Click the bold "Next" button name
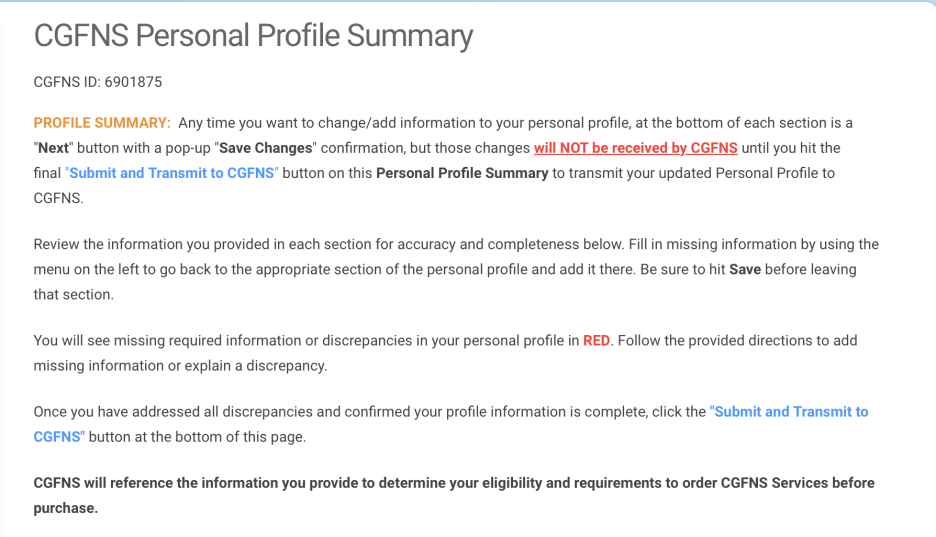This screenshot has height=537, width=936. 53,148
